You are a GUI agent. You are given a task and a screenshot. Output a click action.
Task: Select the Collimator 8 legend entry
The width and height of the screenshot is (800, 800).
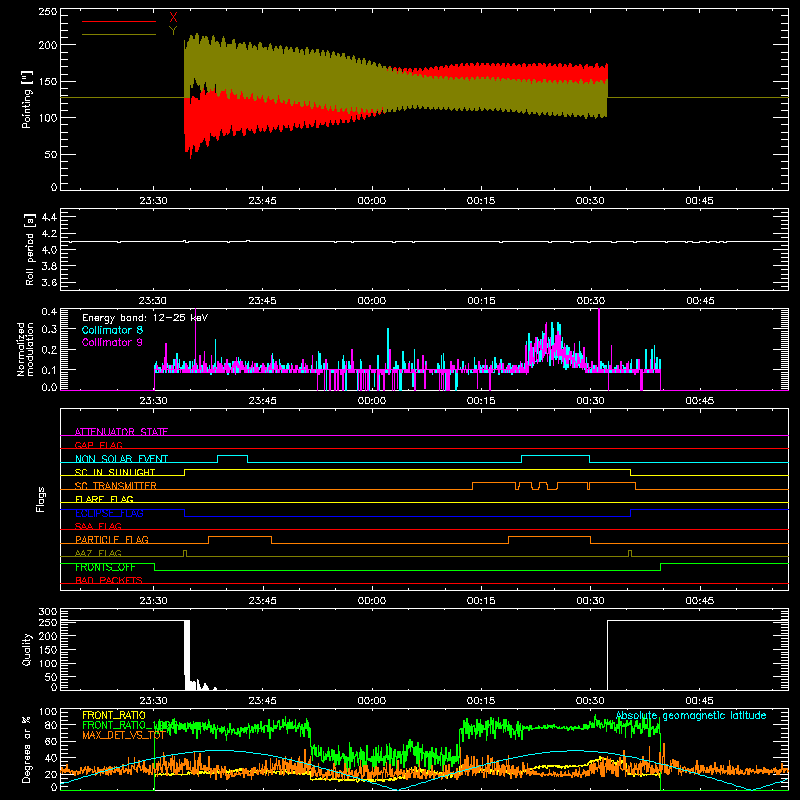pos(112,330)
